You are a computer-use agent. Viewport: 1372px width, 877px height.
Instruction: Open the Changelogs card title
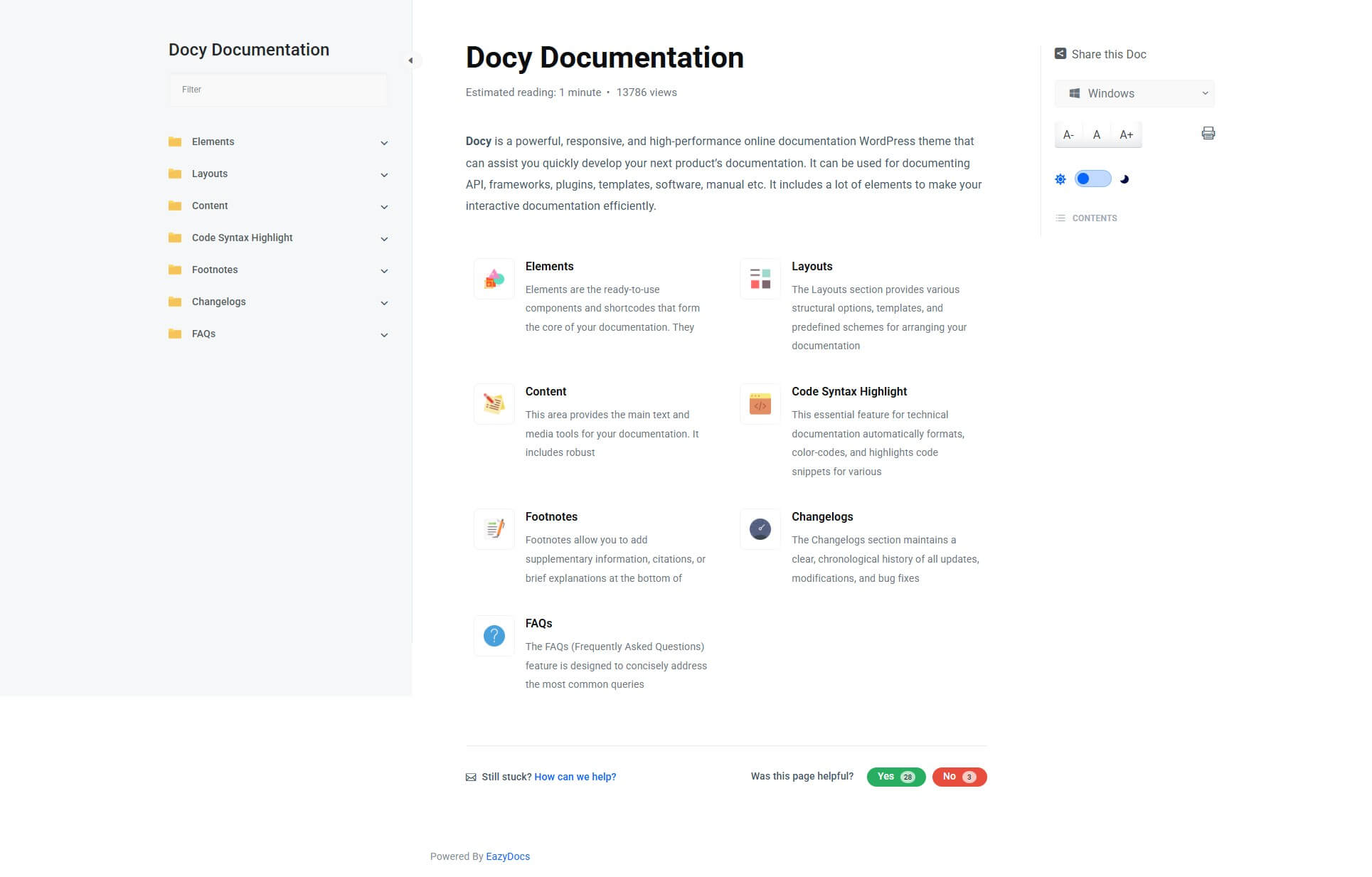pyautogui.click(x=822, y=516)
